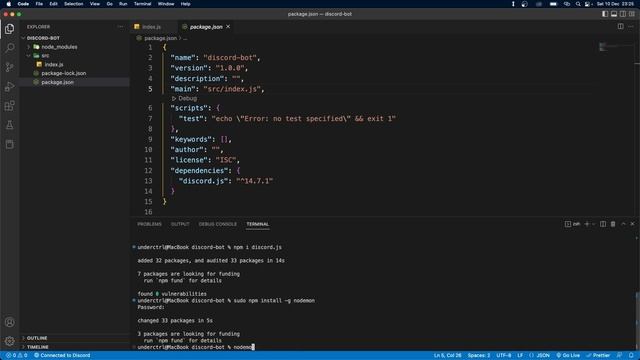This screenshot has height=360, width=640.
Task: Select the TERMINAL panel tab
Action: coord(258,224)
